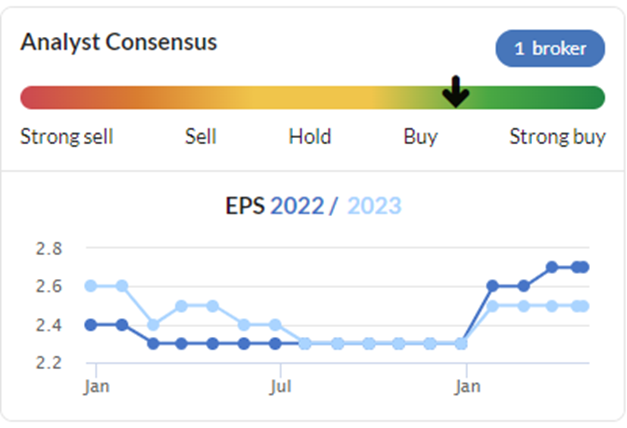This screenshot has width=627, height=428.
Task: Select the Strong buy label
Action: (557, 137)
